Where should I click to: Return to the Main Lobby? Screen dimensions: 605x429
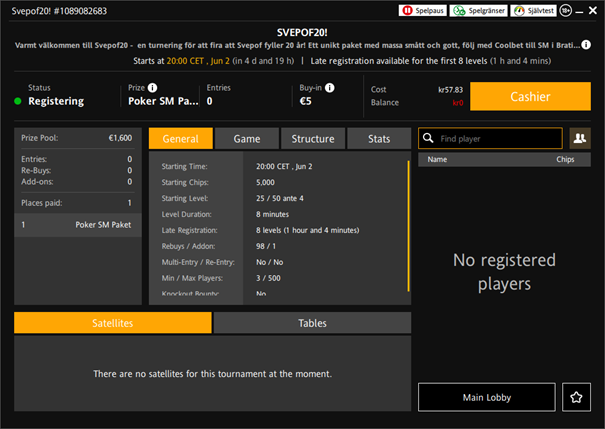(x=486, y=398)
